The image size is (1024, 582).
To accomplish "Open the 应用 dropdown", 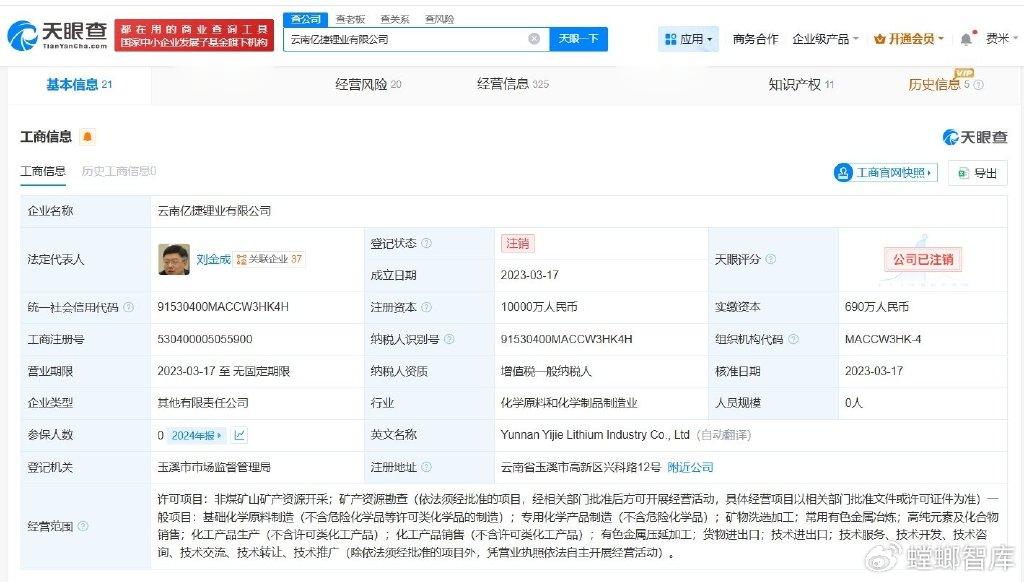I will 688,39.
